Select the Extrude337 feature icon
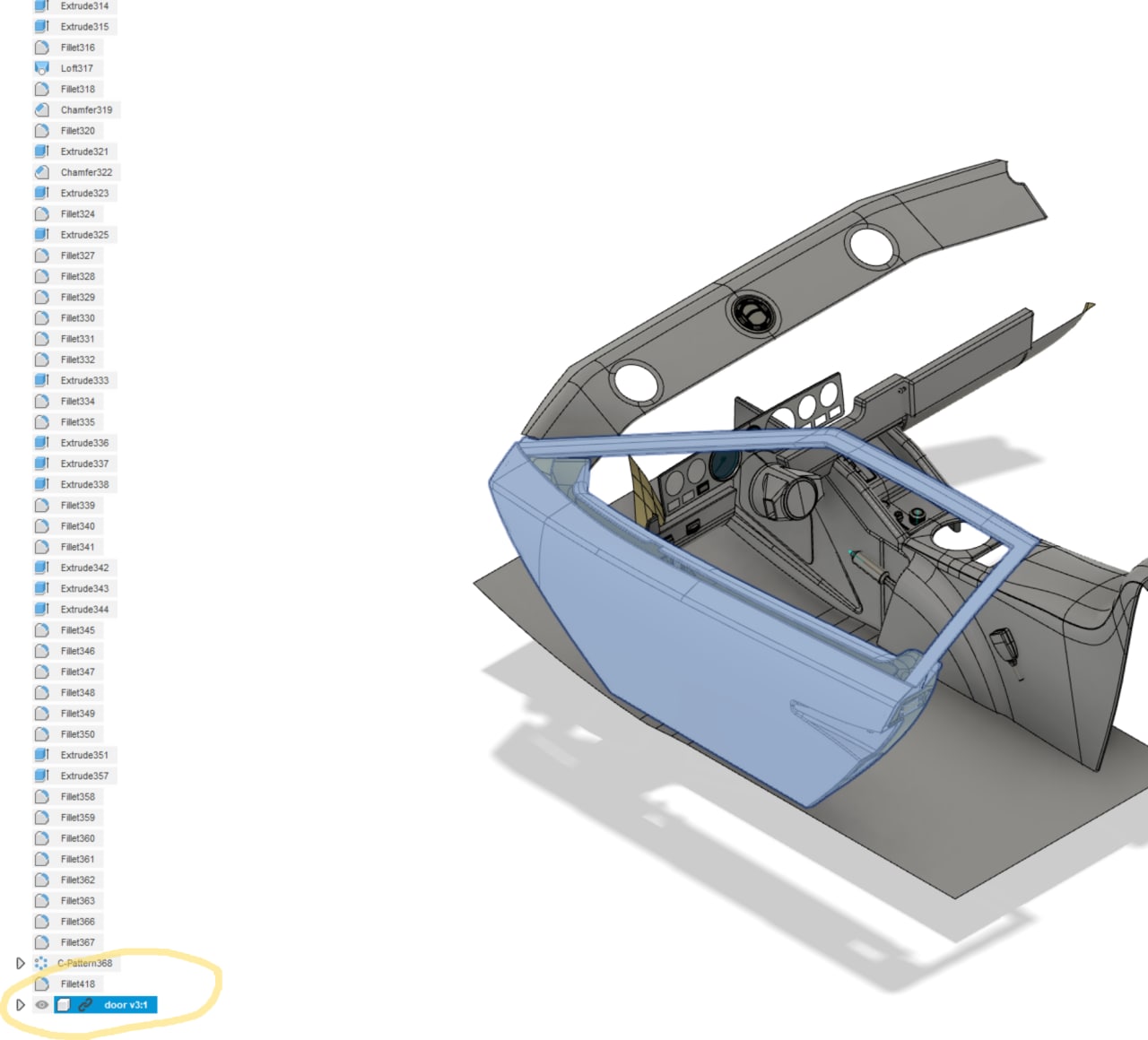 click(x=41, y=464)
